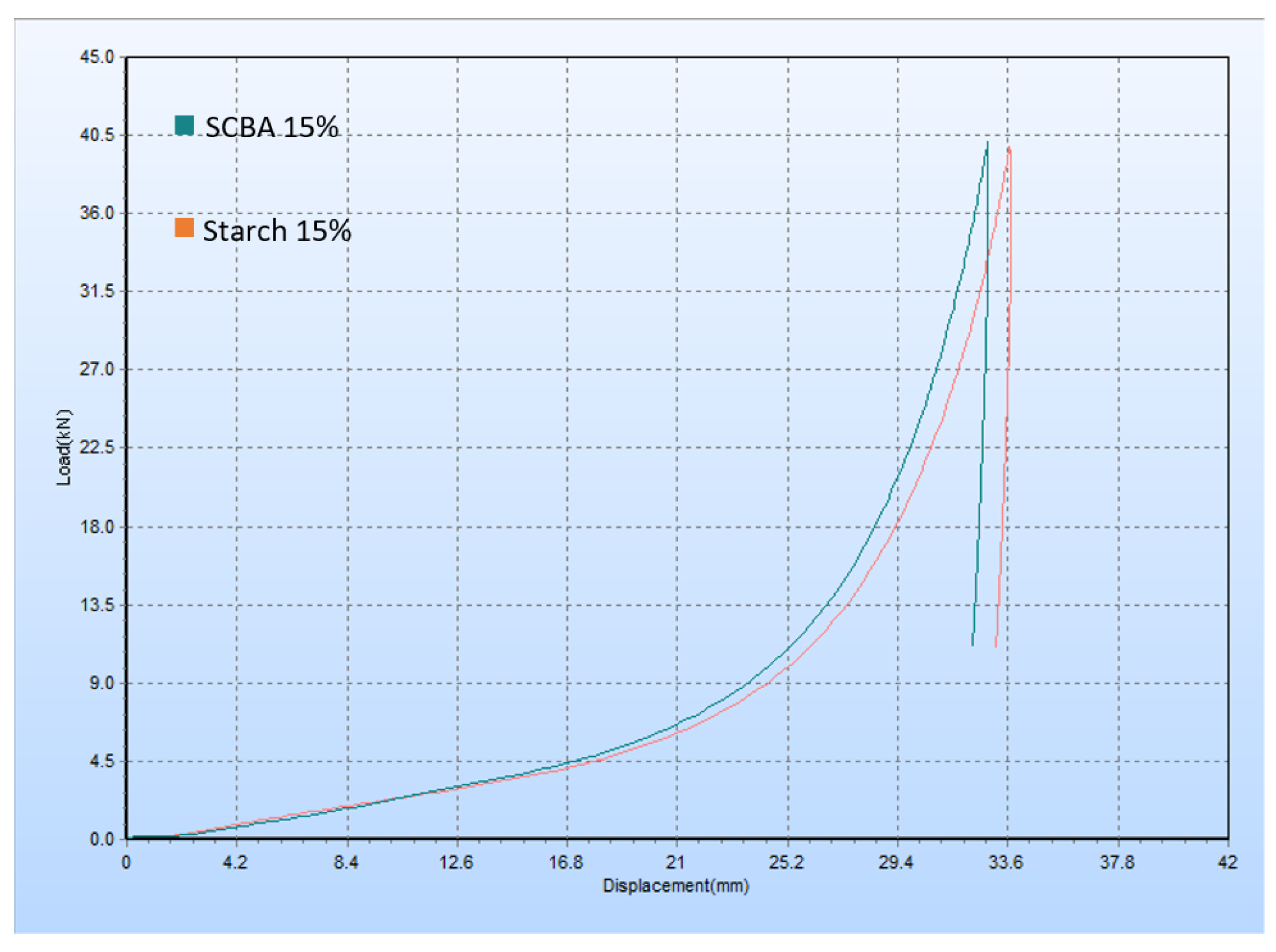Click the teal SCBA 15% legend swatch
Image resolution: width=1276 pixels, height=952 pixels.
pyautogui.click(x=184, y=125)
